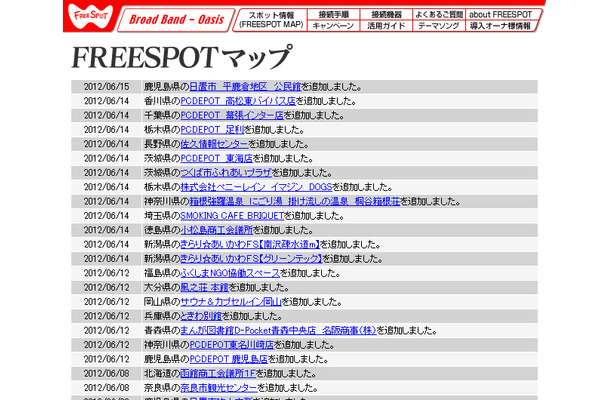Open the 株式会社ペニーレイン イマジン DOGS link

click(x=256, y=187)
